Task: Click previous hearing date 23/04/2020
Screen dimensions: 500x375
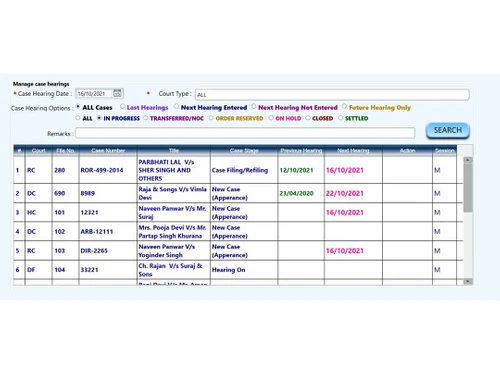Action: click(x=296, y=193)
